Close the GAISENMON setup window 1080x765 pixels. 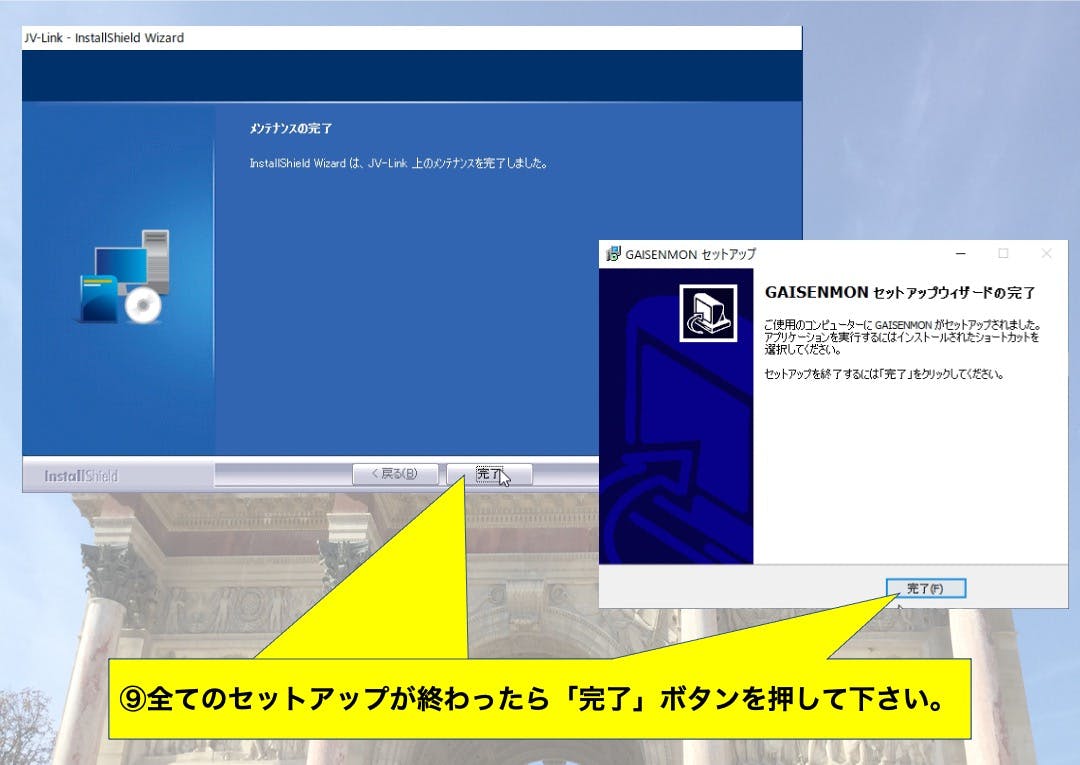tap(1046, 253)
